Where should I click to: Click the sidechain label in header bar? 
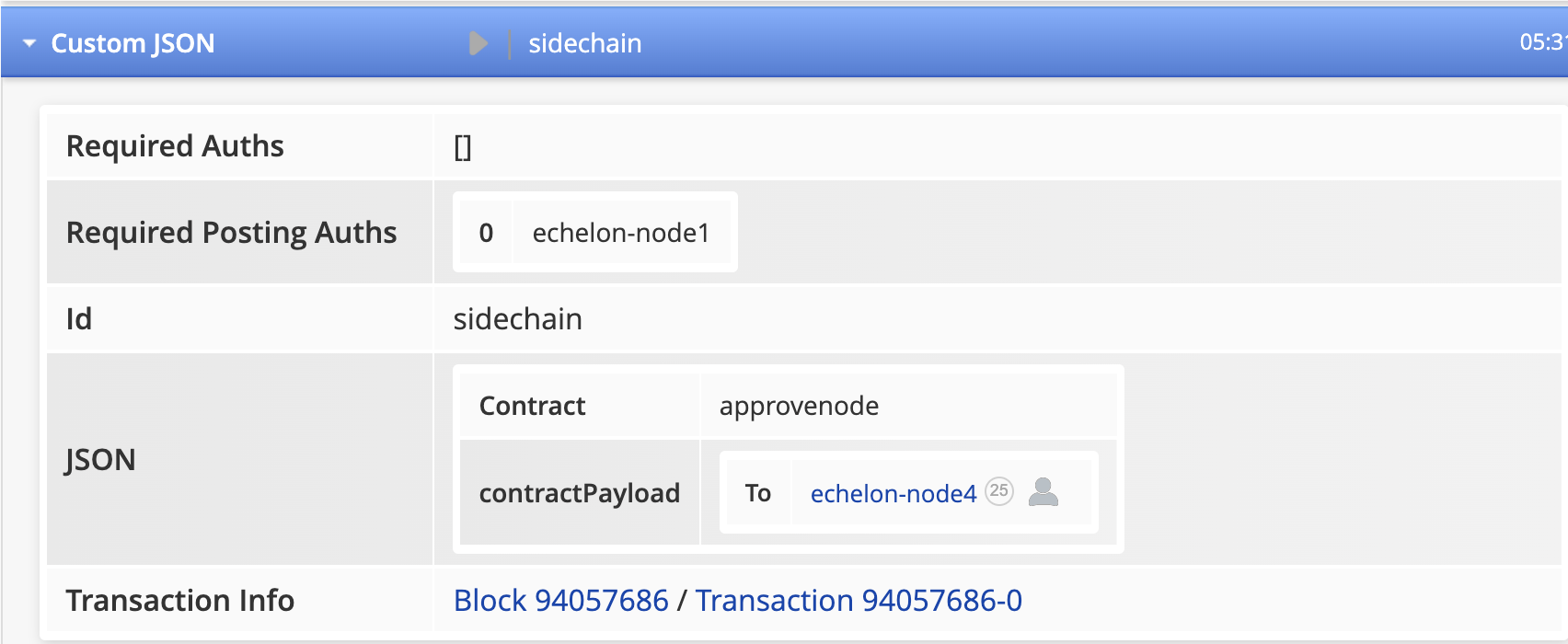pos(584,43)
